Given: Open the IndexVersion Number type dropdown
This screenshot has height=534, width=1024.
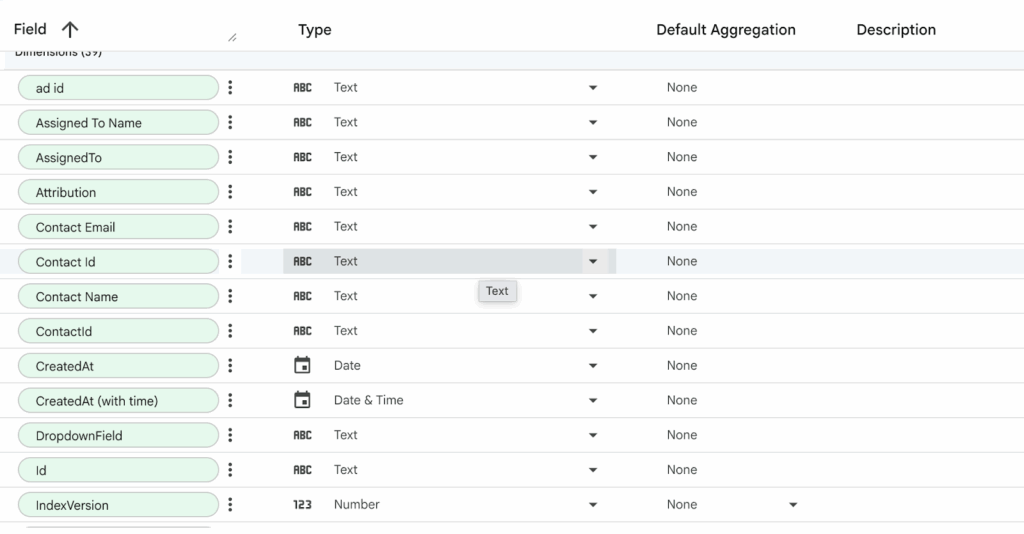Looking at the screenshot, I should pos(593,505).
